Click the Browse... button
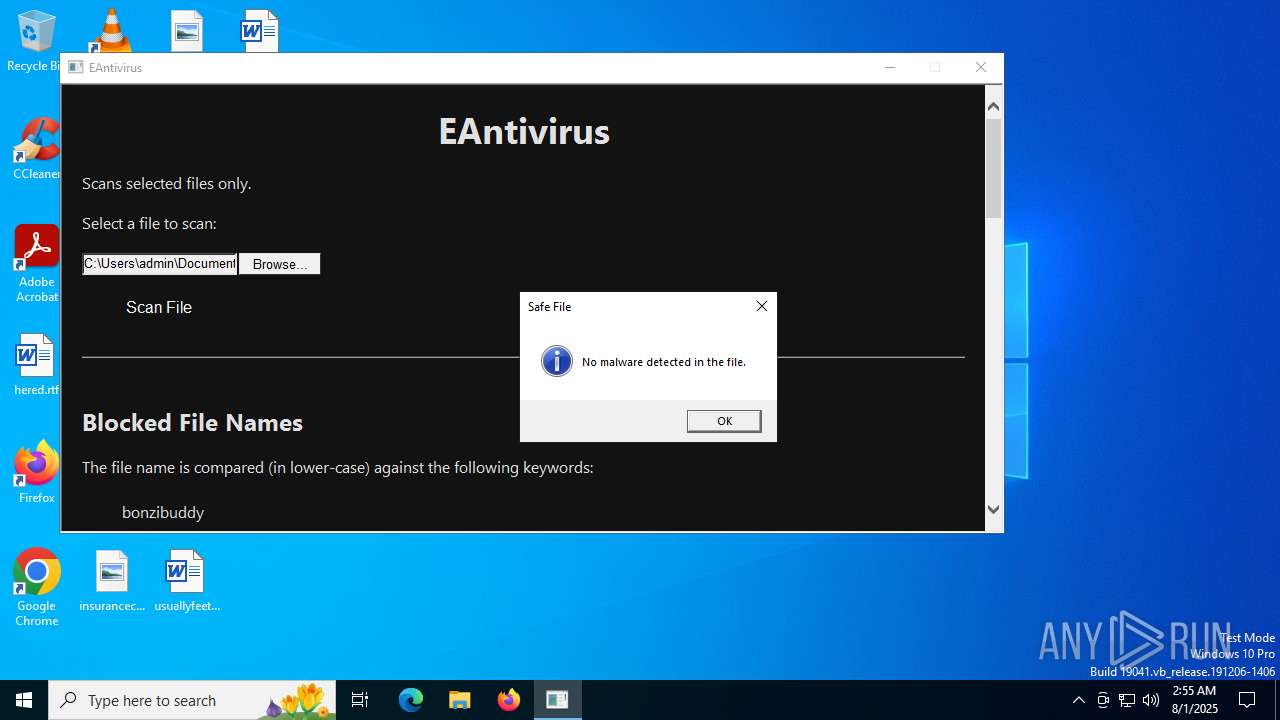 pos(279,264)
